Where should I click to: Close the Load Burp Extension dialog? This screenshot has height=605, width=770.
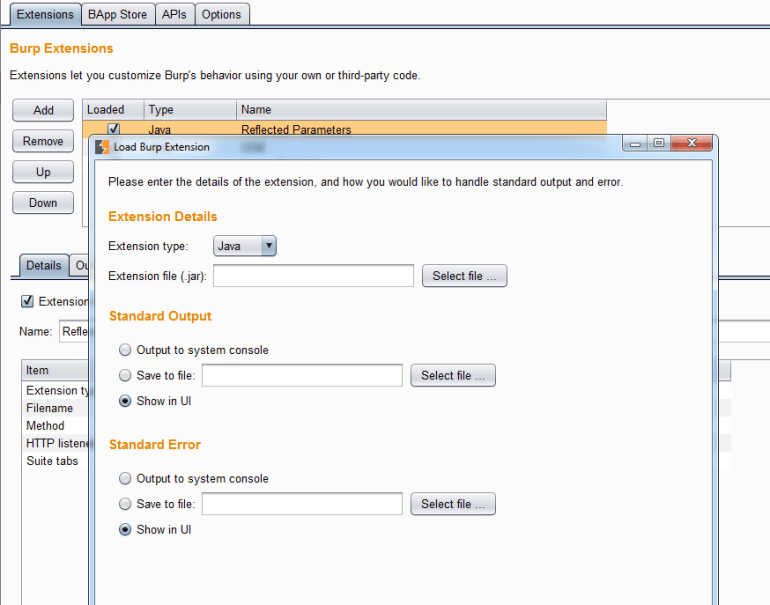(x=692, y=144)
